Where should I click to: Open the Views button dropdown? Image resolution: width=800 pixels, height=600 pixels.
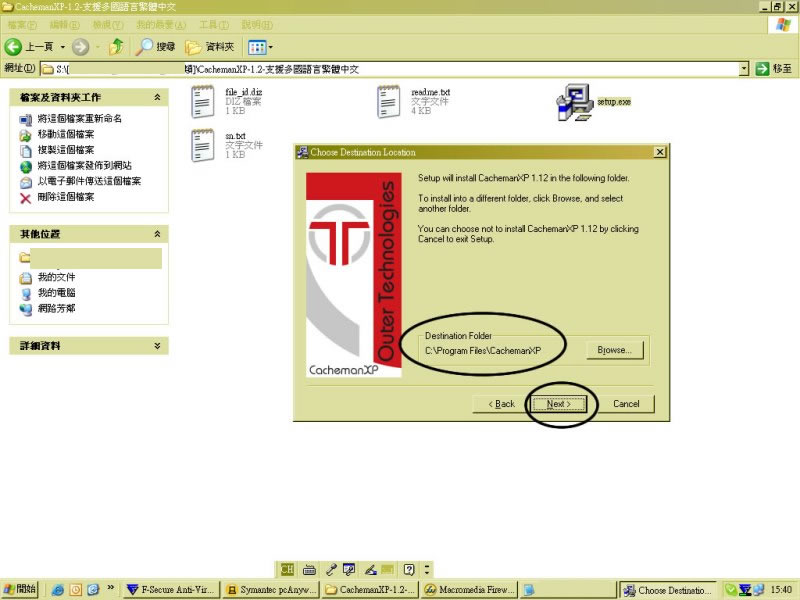260,46
